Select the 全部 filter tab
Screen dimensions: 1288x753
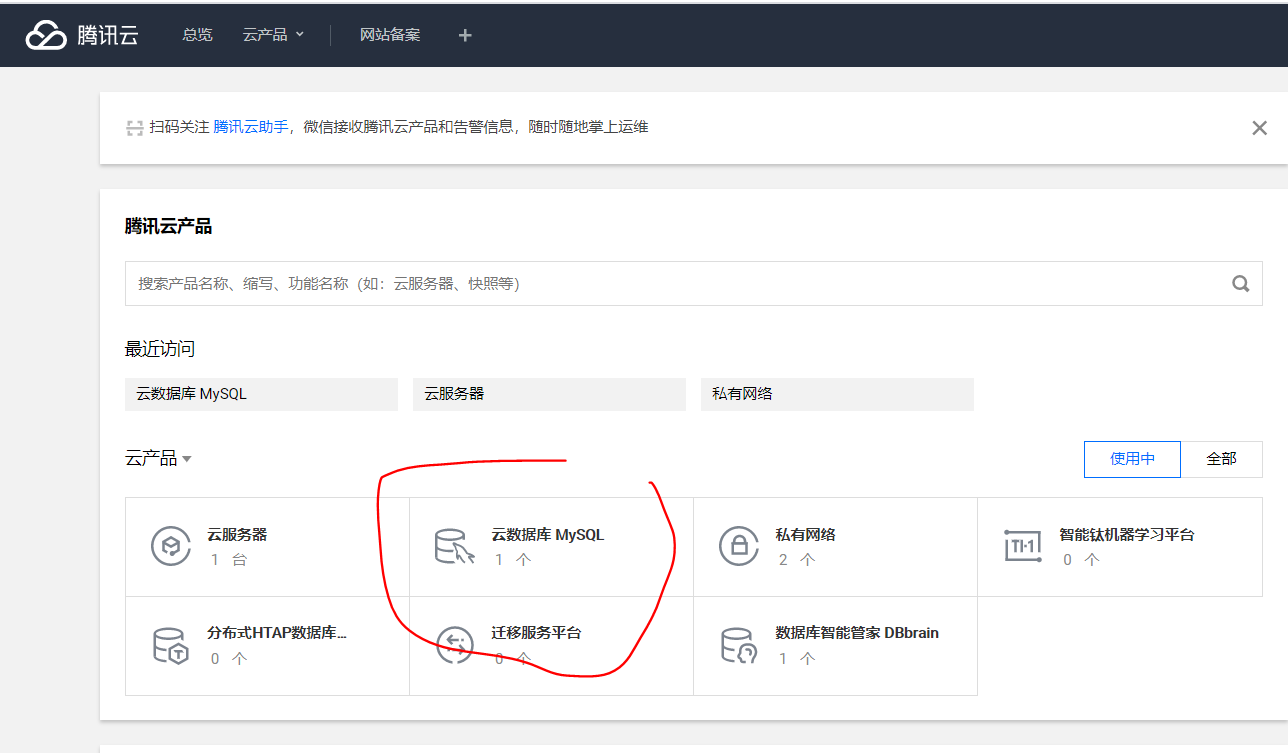click(x=1221, y=459)
